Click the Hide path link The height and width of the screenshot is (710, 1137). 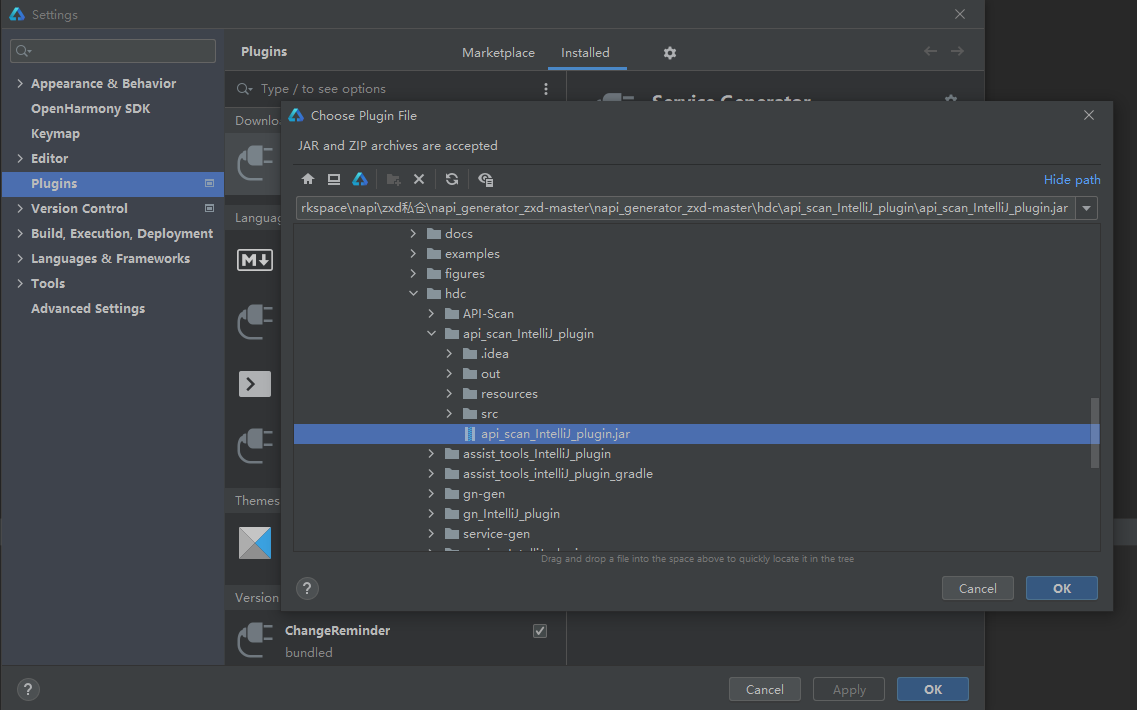(1072, 179)
